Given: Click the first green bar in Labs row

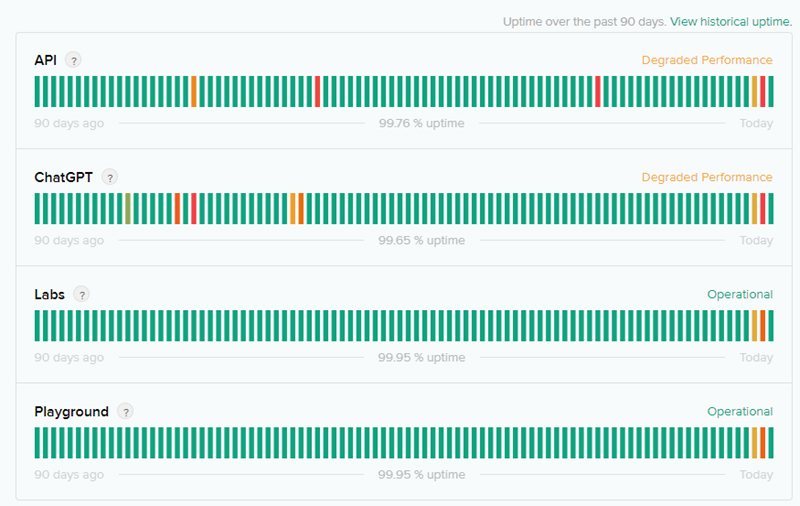Looking at the screenshot, I should (x=37, y=326).
